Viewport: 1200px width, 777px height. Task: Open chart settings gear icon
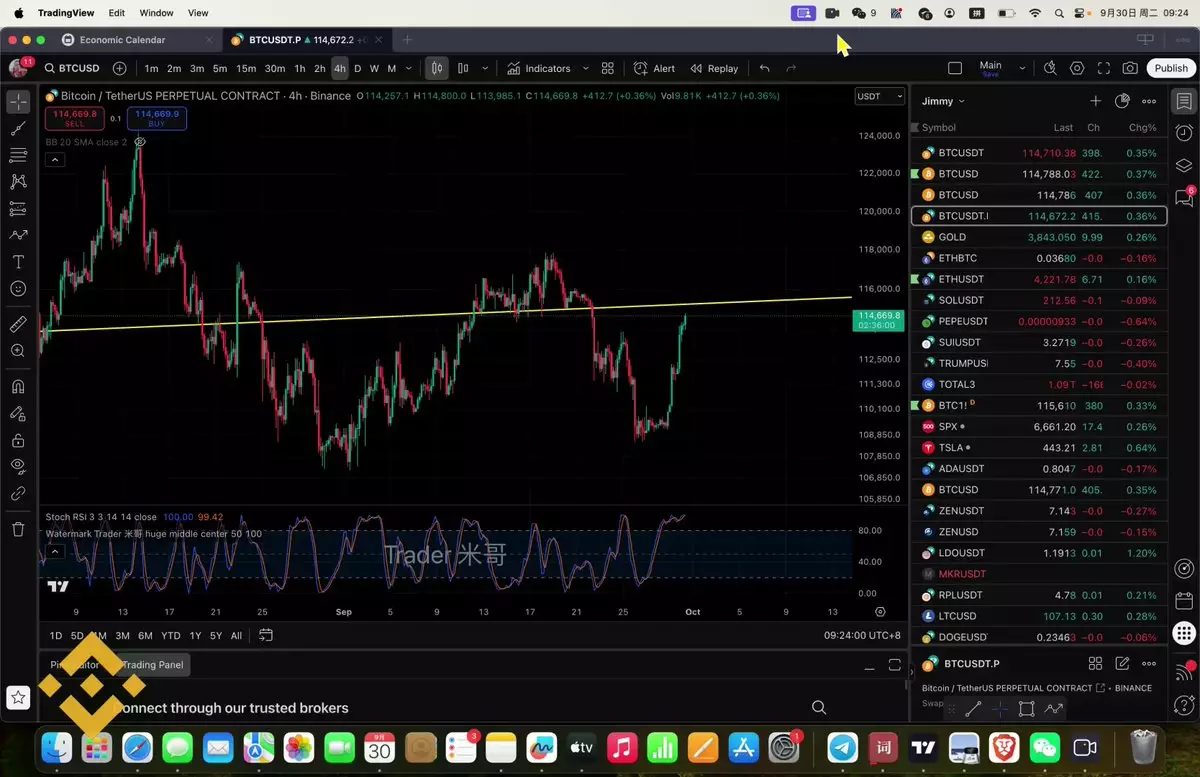[x=1077, y=69]
